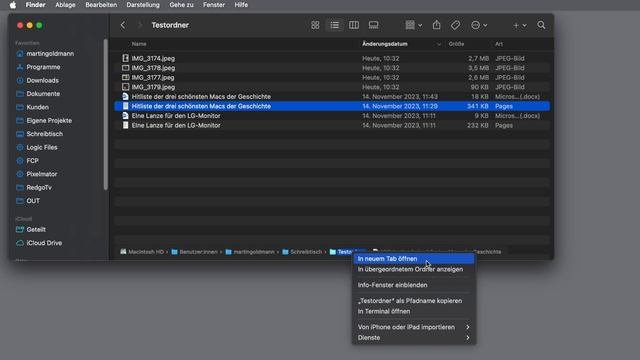Choose Testordner als Pfadname kopieren

(x=414, y=301)
